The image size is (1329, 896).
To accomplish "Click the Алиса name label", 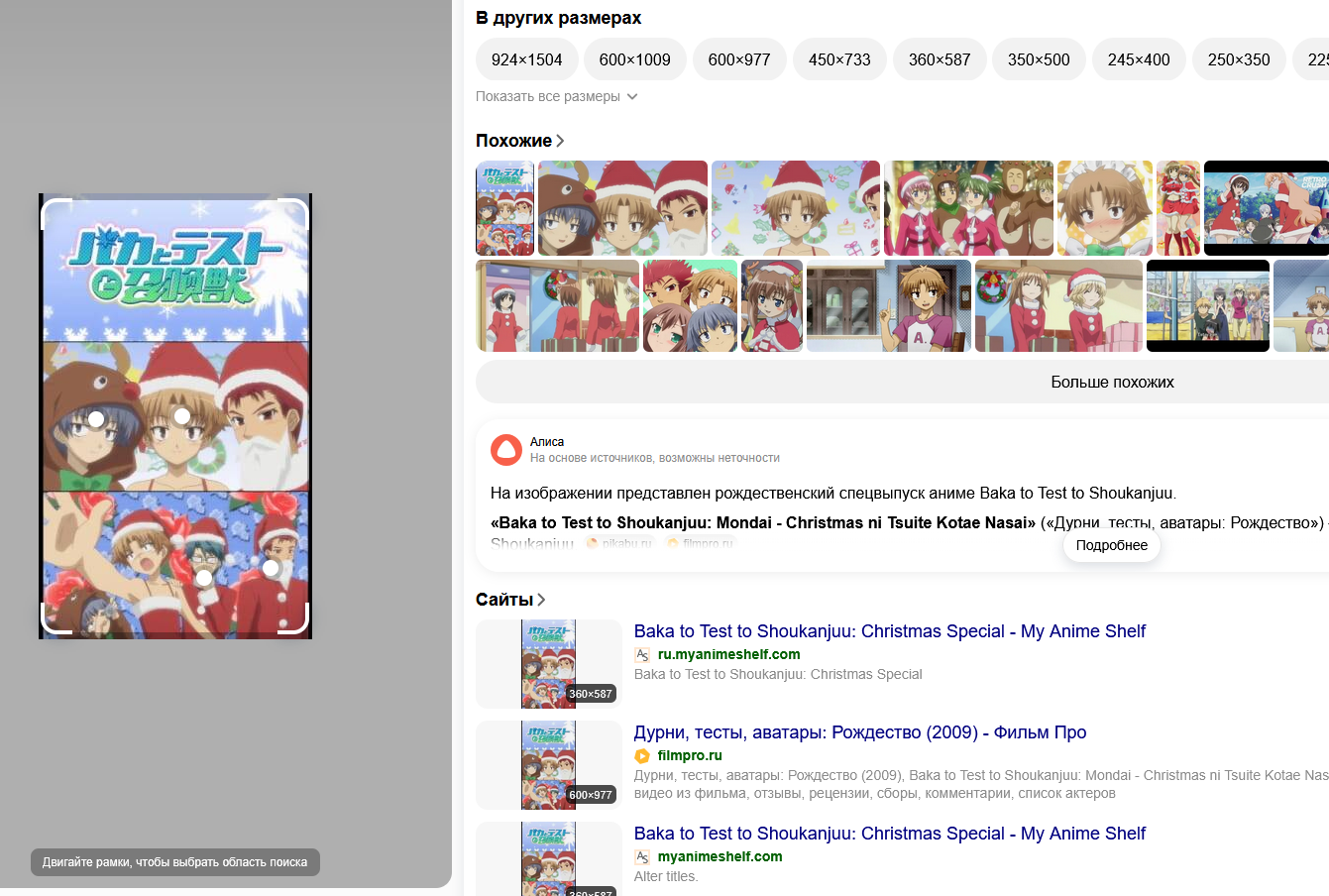I will coord(547,442).
